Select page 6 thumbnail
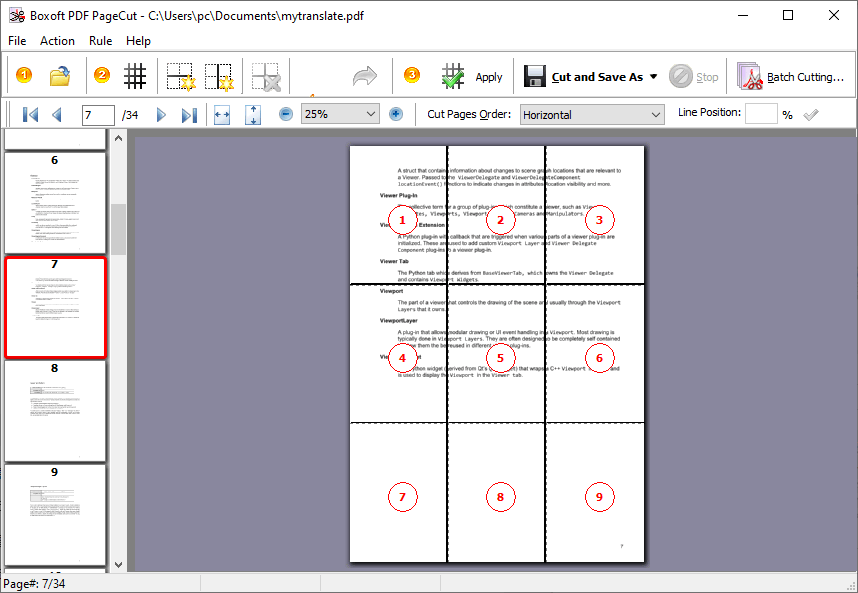Viewport: 858px width, 593px height. tap(55, 203)
